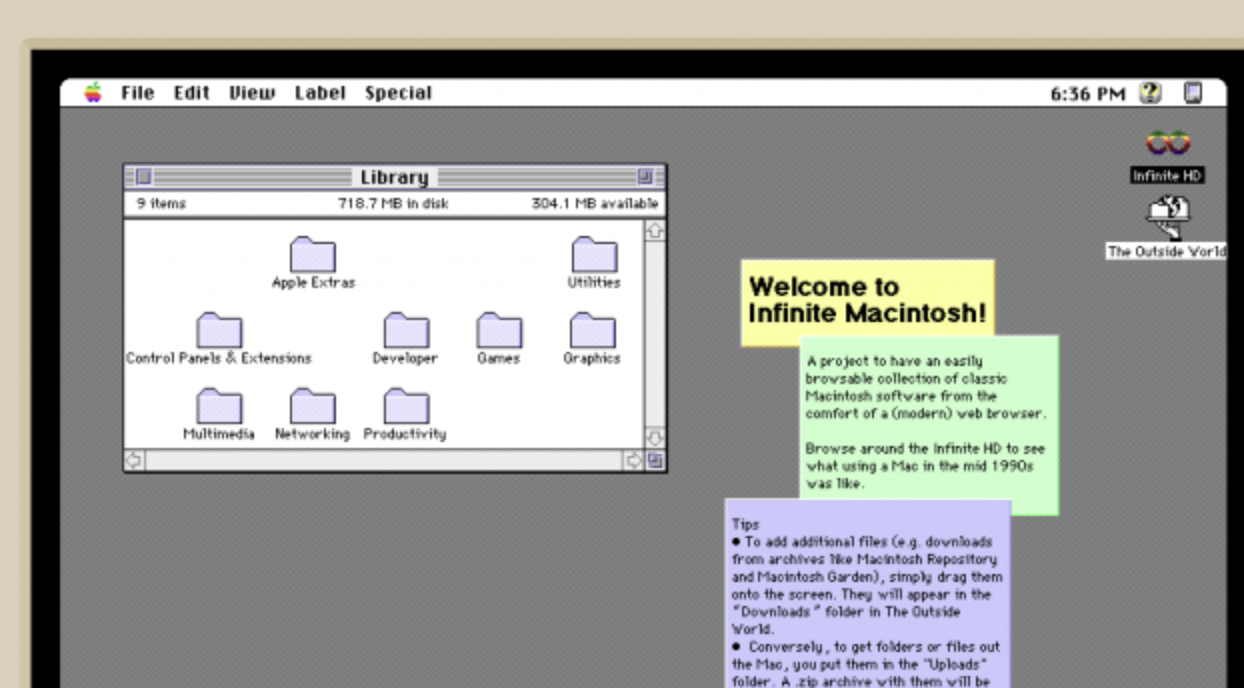Click the Library window close box
Viewport: 1244px width, 688px height.
[144, 177]
